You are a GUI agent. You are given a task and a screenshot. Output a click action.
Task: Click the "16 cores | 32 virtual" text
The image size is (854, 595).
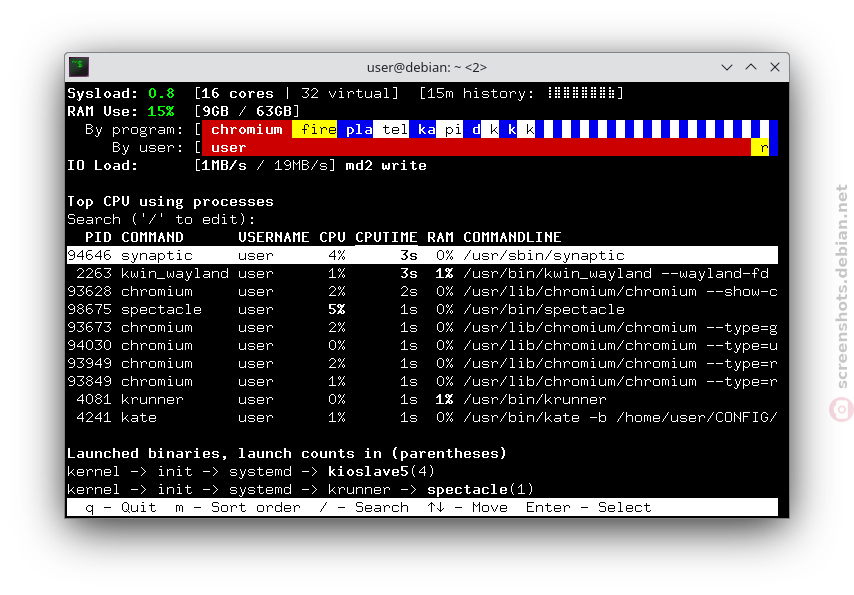(296, 93)
